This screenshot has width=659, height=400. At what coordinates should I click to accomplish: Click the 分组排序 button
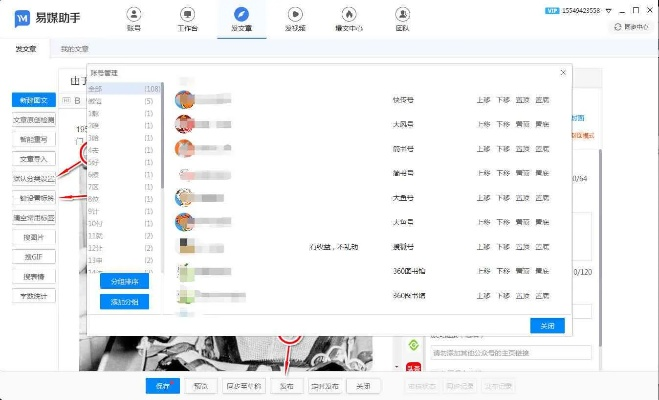(x=124, y=282)
